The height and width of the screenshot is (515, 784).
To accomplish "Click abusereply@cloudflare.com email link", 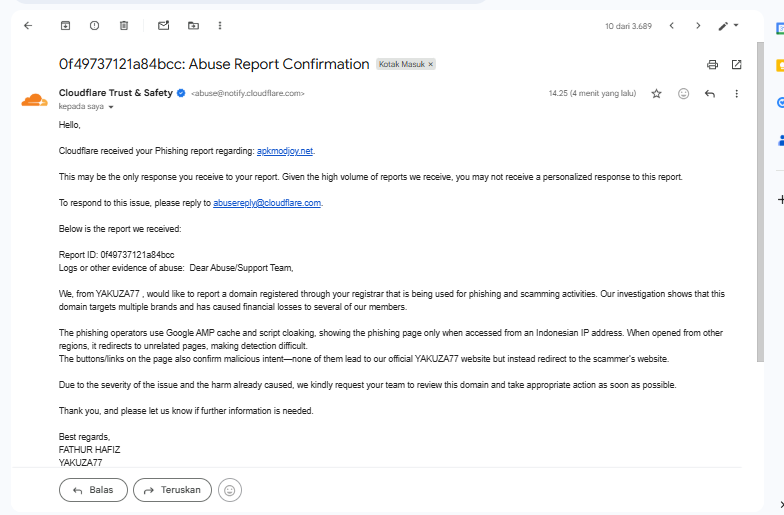I will tap(267, 203).
